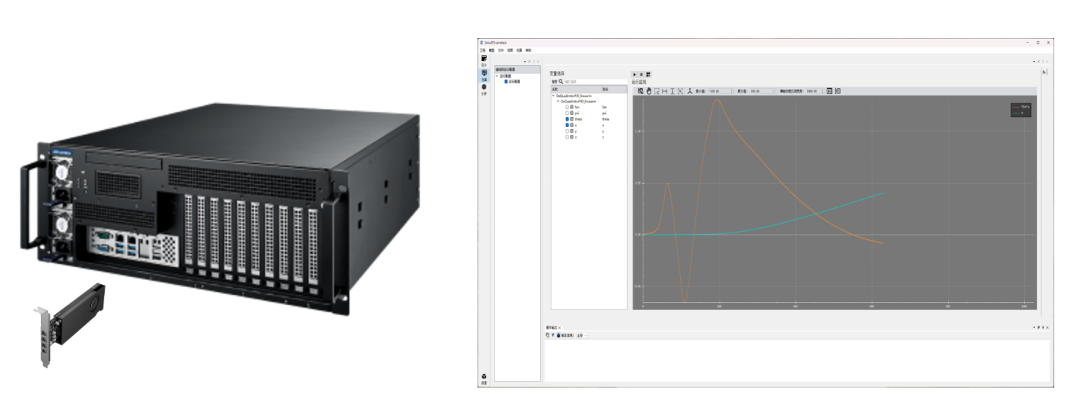The width and height of the screenshot is (1080, 399).
Task: Float the output panel with its undock button
Action: point(1039,327)
